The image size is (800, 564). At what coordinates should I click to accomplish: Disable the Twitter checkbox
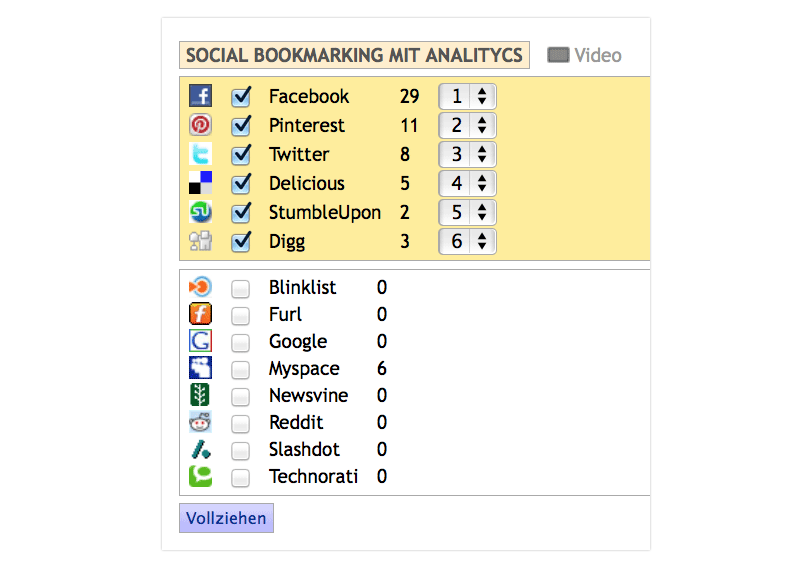click(x=241, y=155)
